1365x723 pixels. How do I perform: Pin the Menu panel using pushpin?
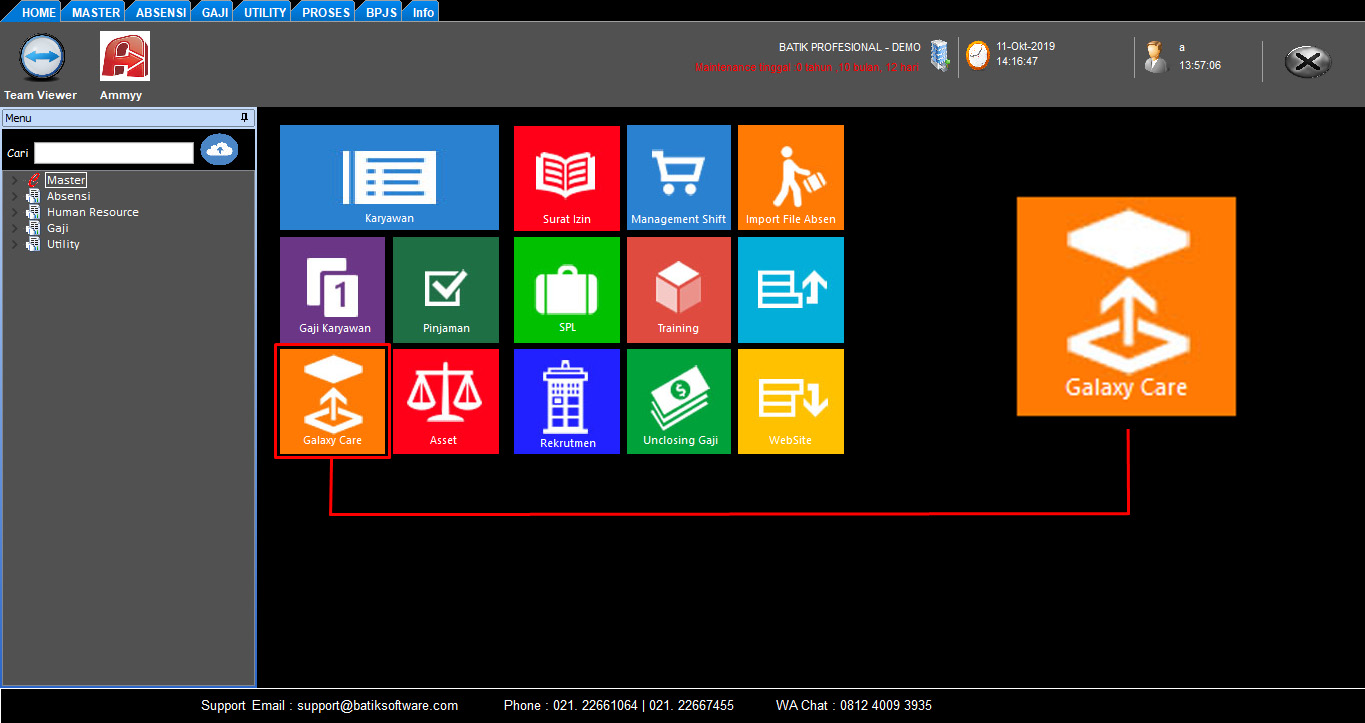(x=245, y=118)
